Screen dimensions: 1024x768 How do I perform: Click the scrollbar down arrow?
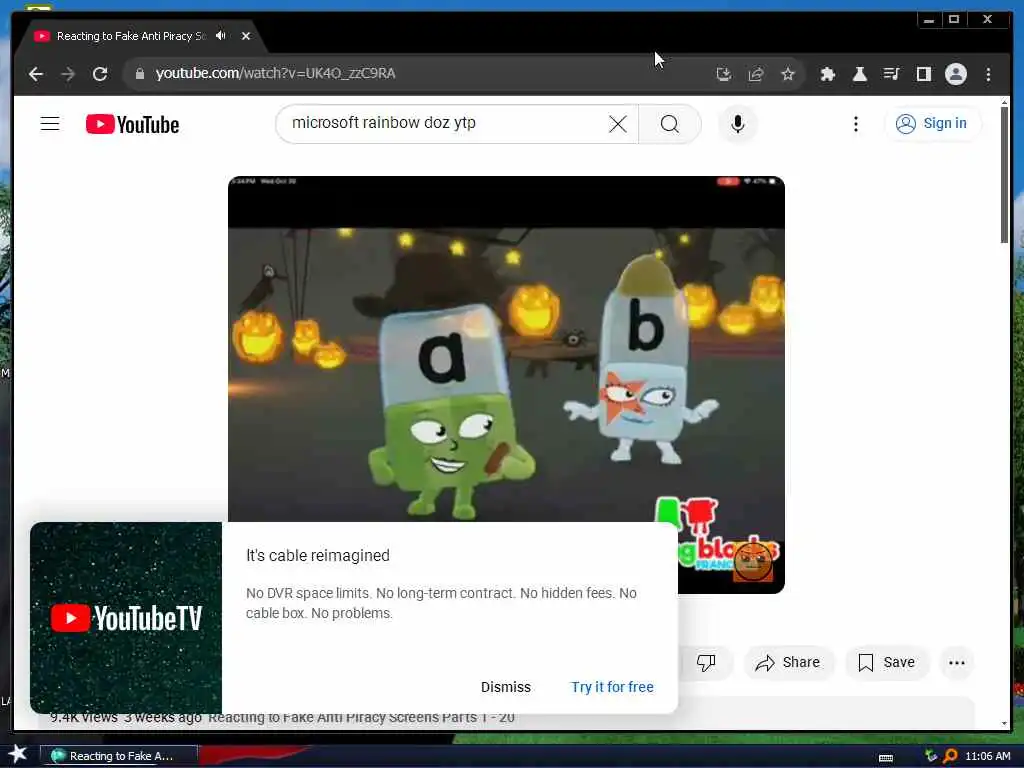tap(1004, 724)
